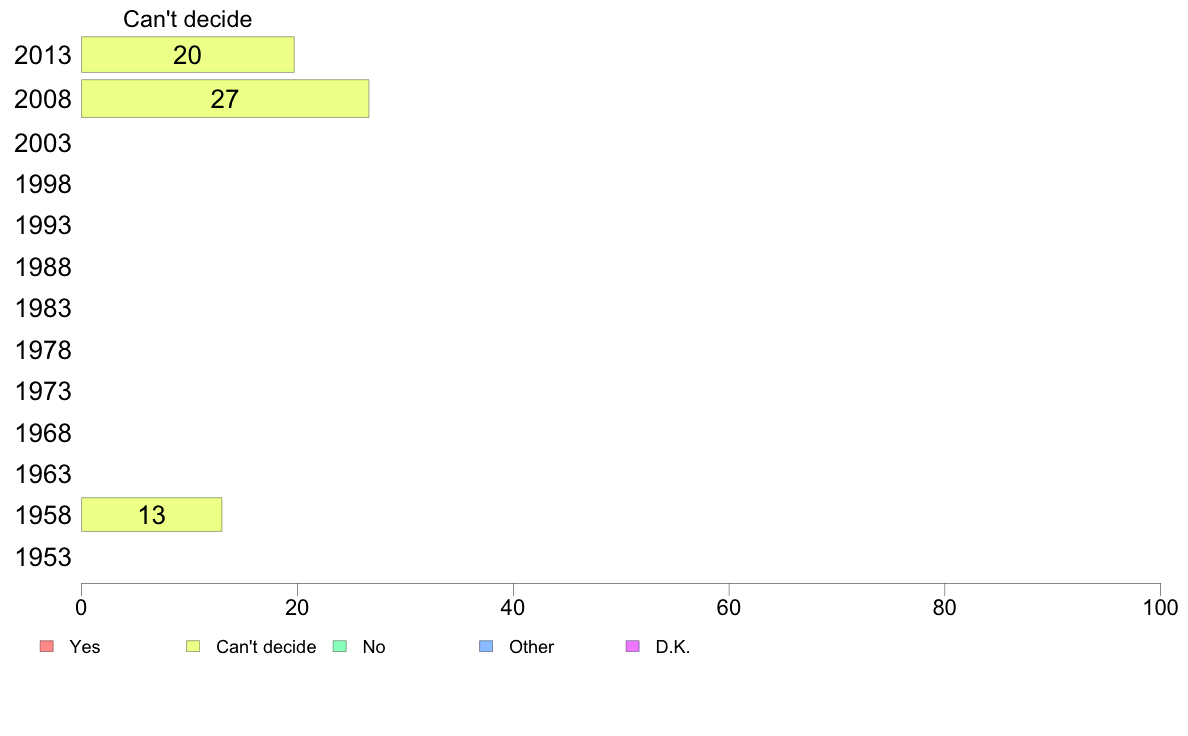Click the yellow Can't decide legend swatch
1188x736 pixels.
(193, 646)
